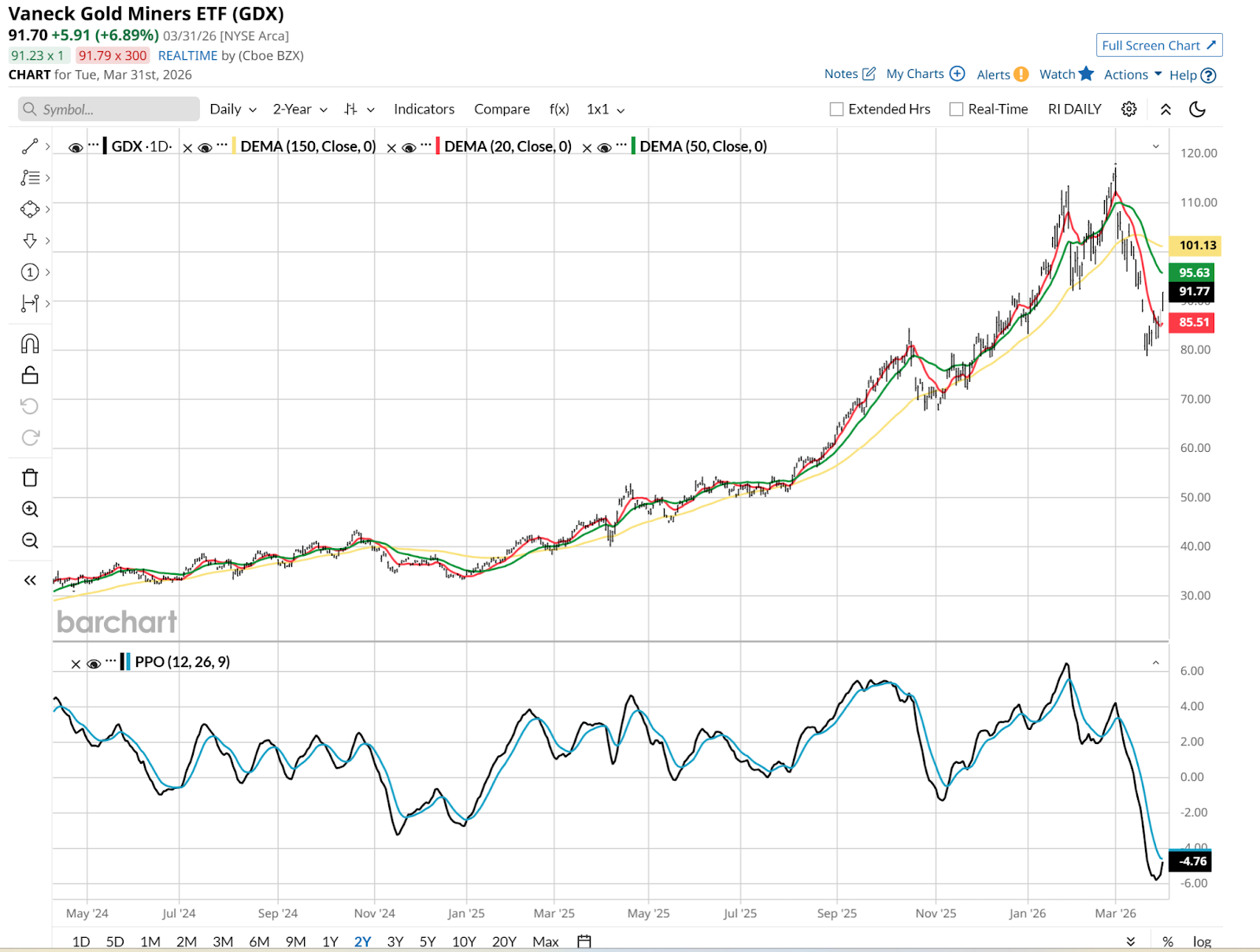Click the Full Screen Chart button
This screenshot has height=952, width=1260.
[x=1158, y=46]
